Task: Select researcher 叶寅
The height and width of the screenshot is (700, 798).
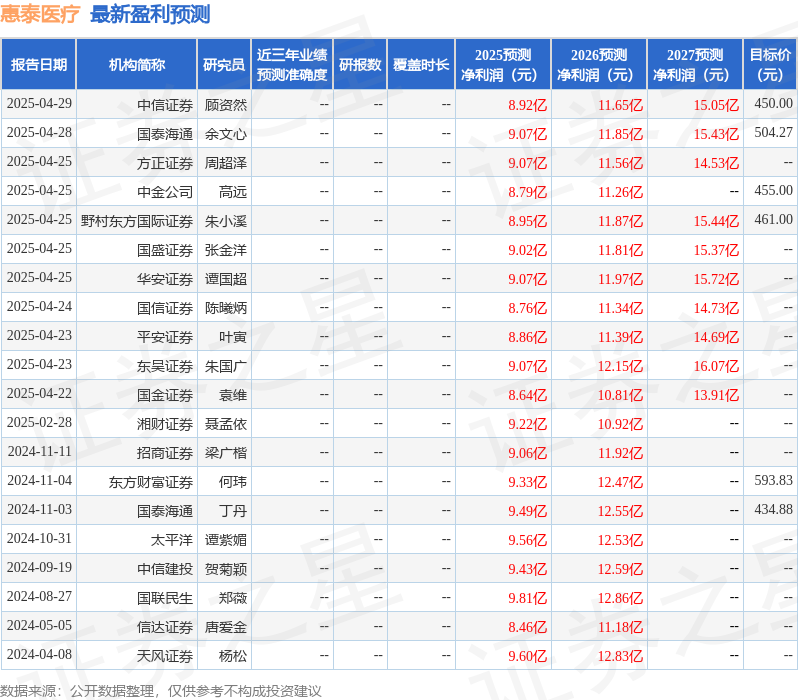Action: coord(233,338)
